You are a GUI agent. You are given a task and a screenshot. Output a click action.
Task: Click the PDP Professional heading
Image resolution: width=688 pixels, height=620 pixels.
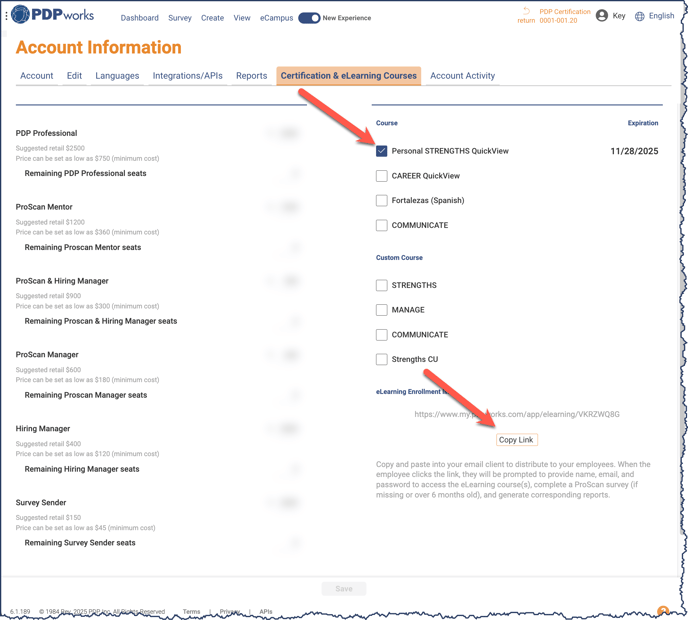47,133
